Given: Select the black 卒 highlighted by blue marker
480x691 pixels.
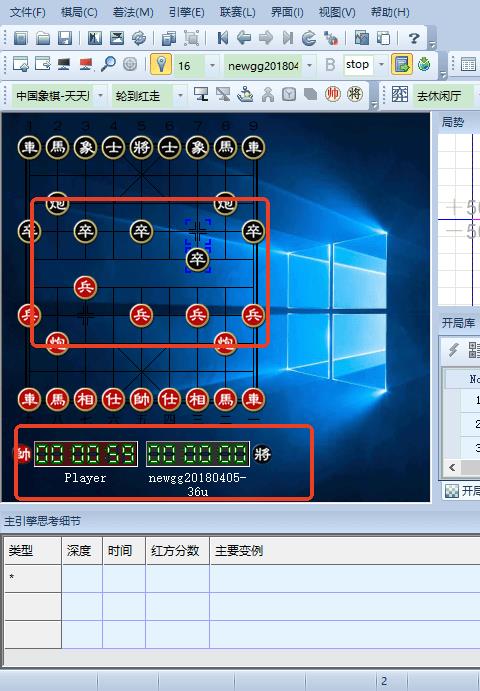Looking at the screenshot, I should (197, 259).
